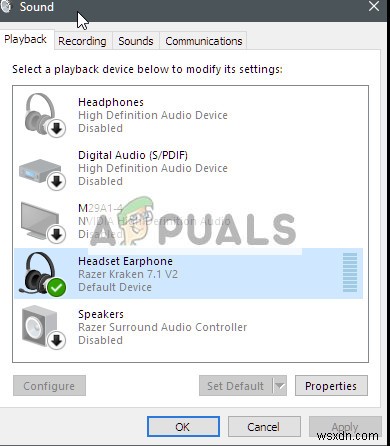Confirm with the OK button
Image resolution: width=390 pixels, height=446 pixels.
[183, 426]
